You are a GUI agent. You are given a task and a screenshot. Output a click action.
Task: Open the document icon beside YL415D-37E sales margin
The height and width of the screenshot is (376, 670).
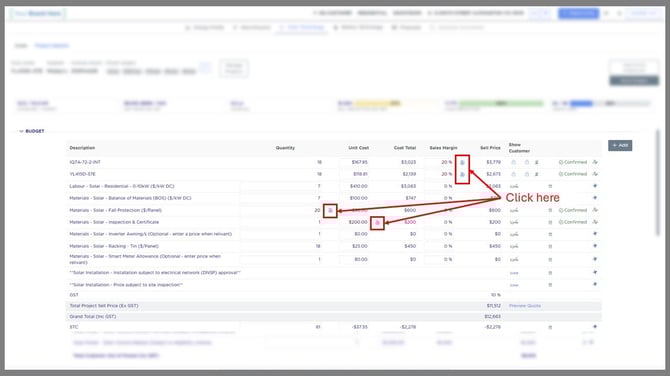coord(462,174)
